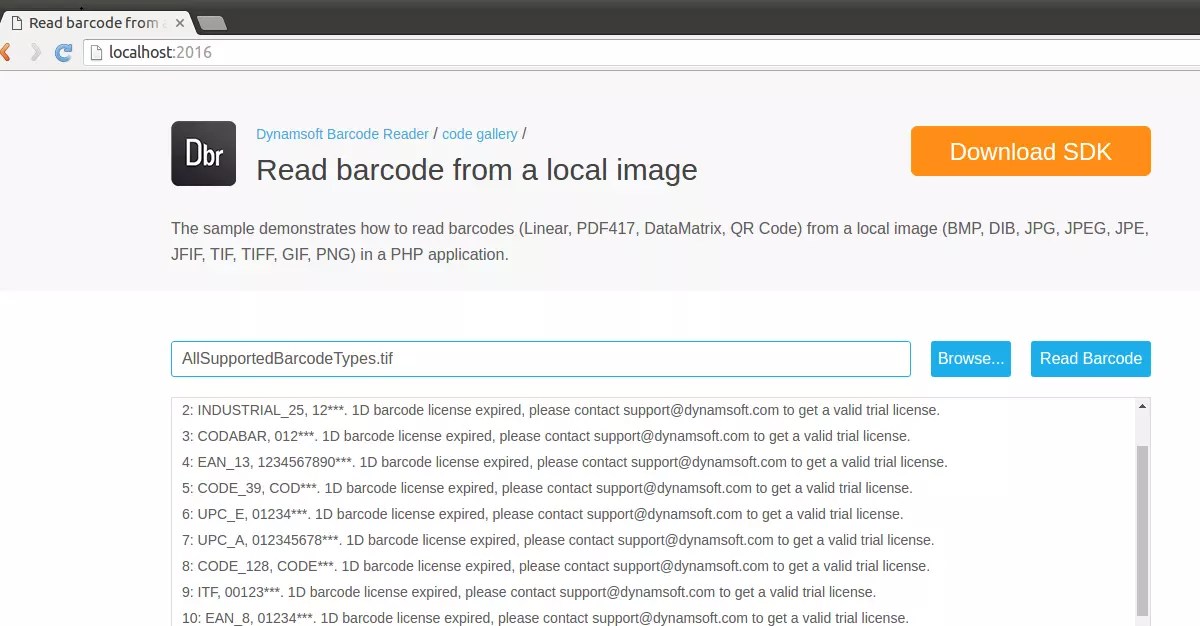Image resolution: width=1200 pixels, height=626 pixels.
Task: Click the orange back navigation arrow
Action: click(x=8, y=52)
